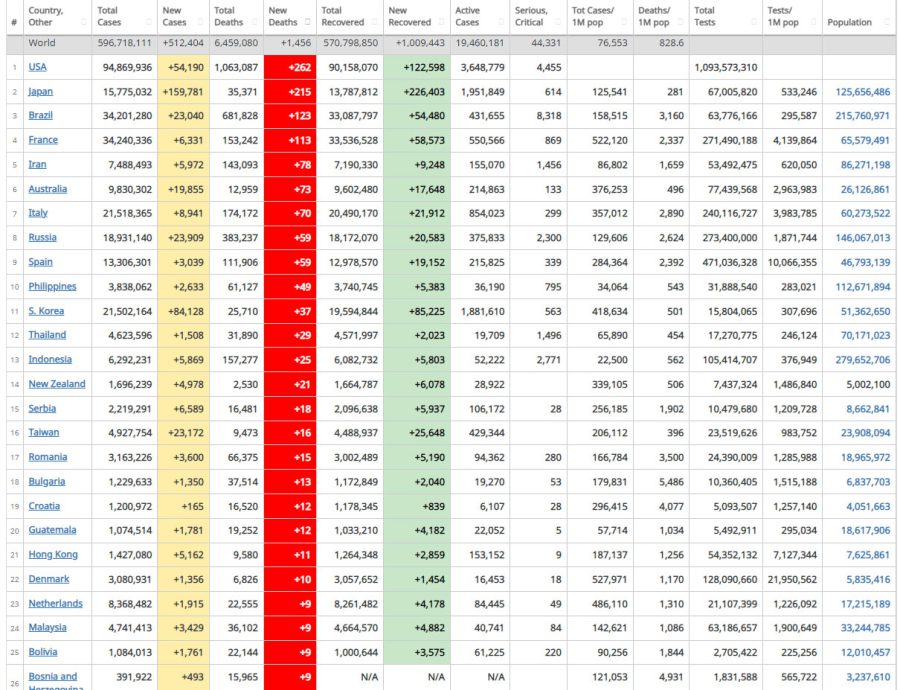Open the Denmark country link
The height and width of the screenshot is (690, 900).
(49, 579)
